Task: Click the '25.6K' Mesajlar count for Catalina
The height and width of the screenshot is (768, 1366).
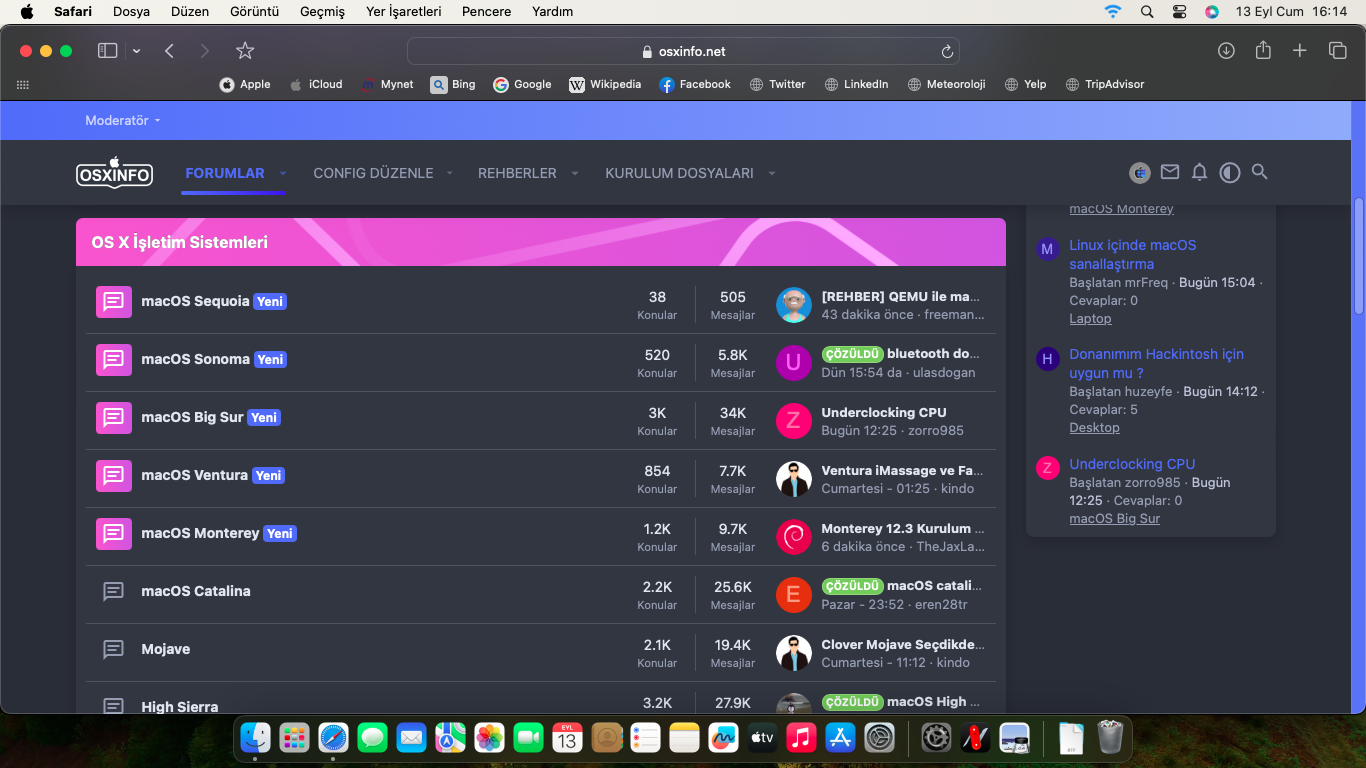Action: pos(733,587)
